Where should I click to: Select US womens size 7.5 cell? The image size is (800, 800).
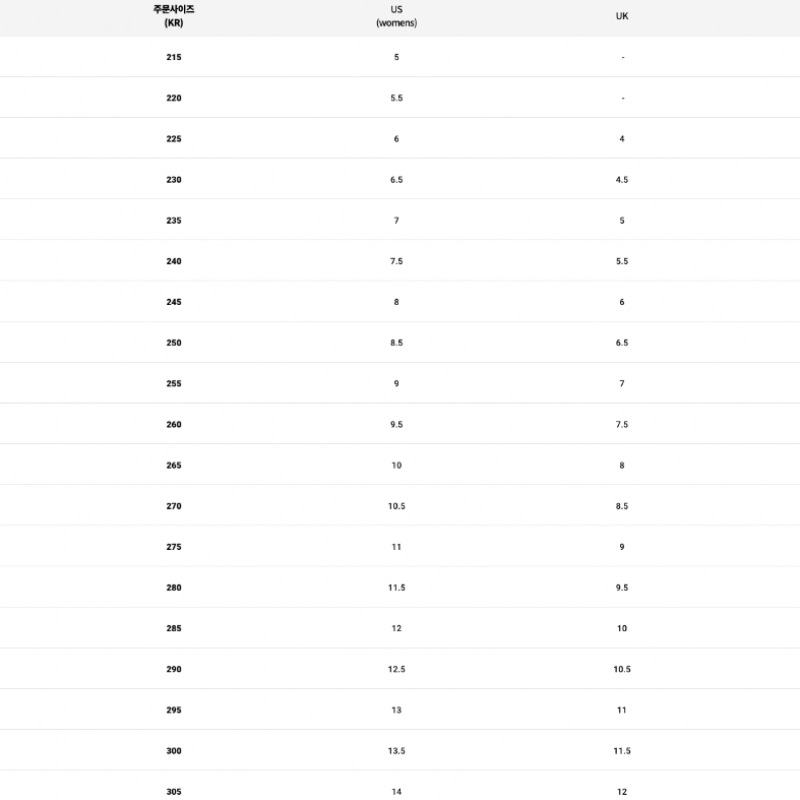[396, 261]
